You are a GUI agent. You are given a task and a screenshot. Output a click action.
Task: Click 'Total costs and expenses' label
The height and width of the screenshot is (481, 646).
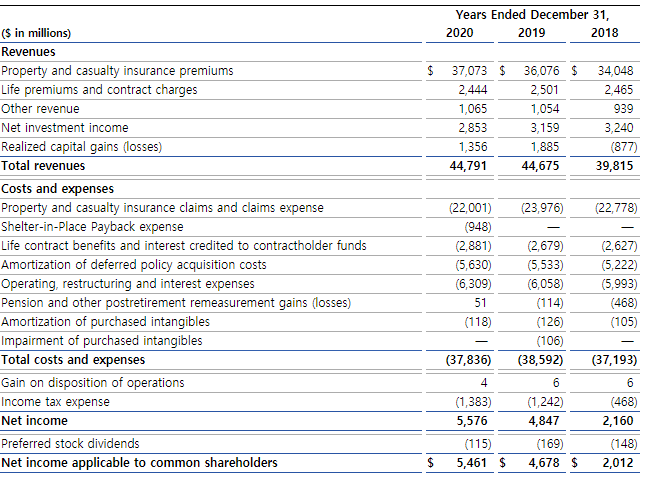tap(73, 360)
